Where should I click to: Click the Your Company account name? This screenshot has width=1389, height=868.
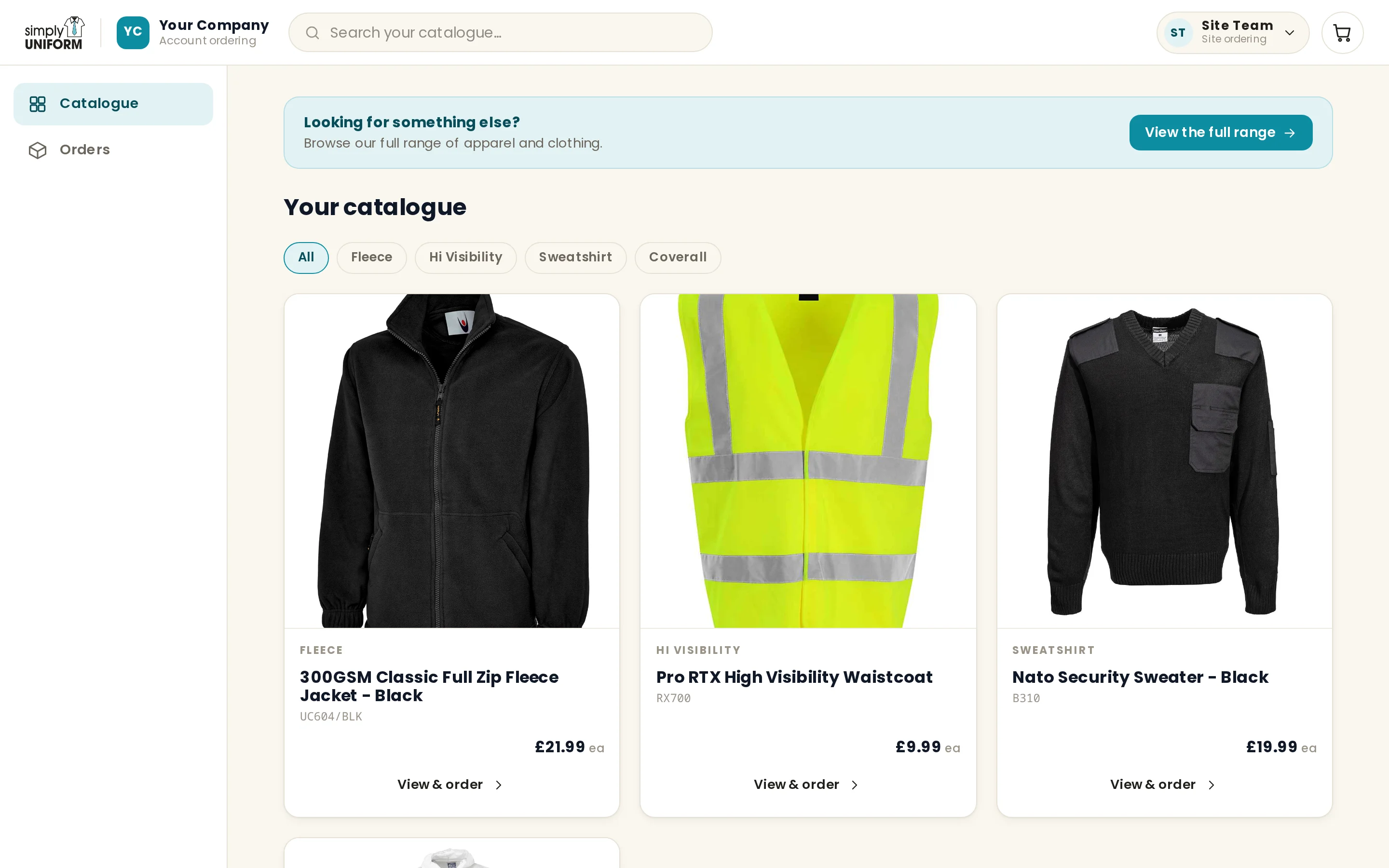coord(214,25)
